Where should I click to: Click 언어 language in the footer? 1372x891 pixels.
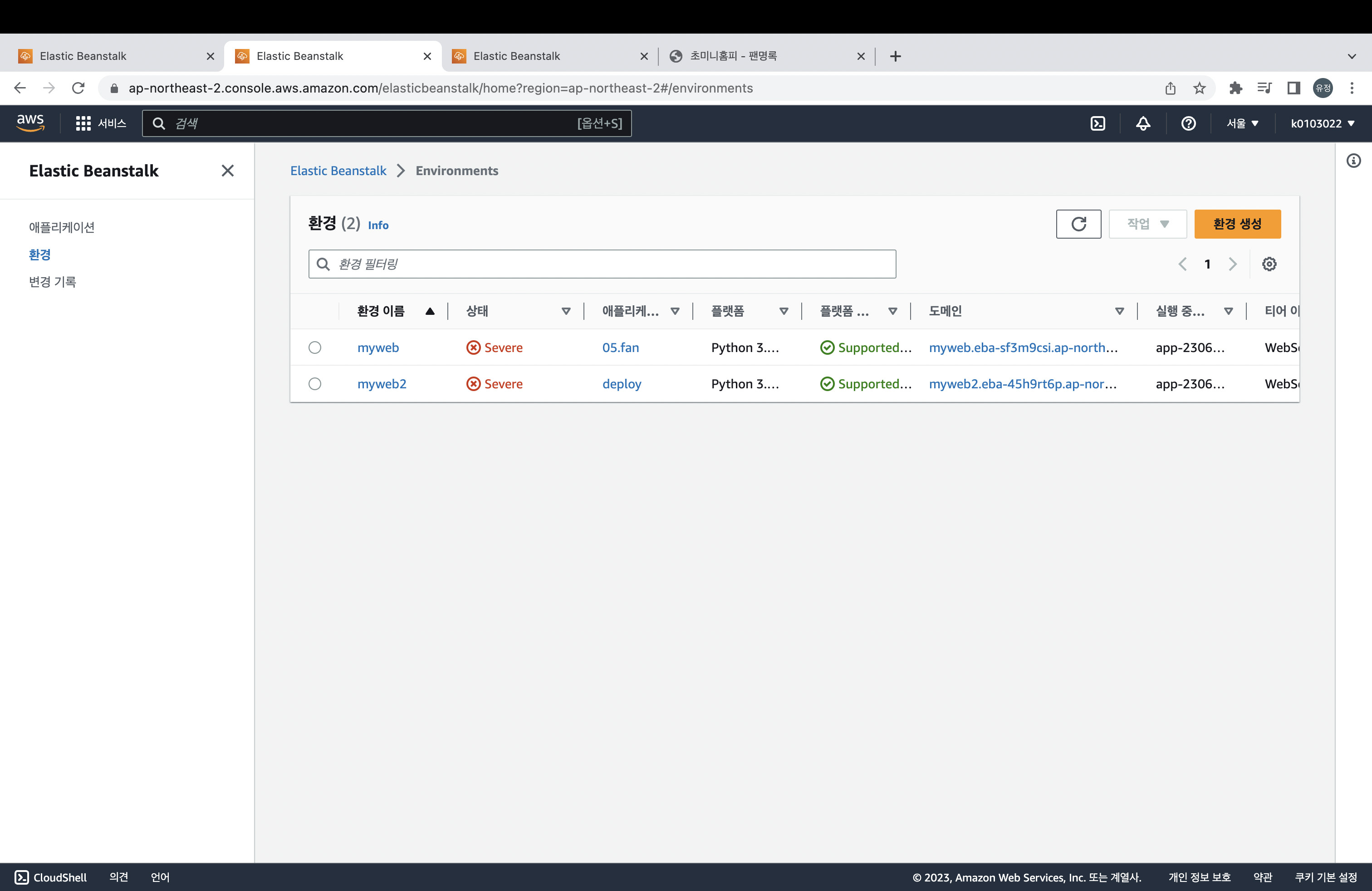tap(160, 877)
